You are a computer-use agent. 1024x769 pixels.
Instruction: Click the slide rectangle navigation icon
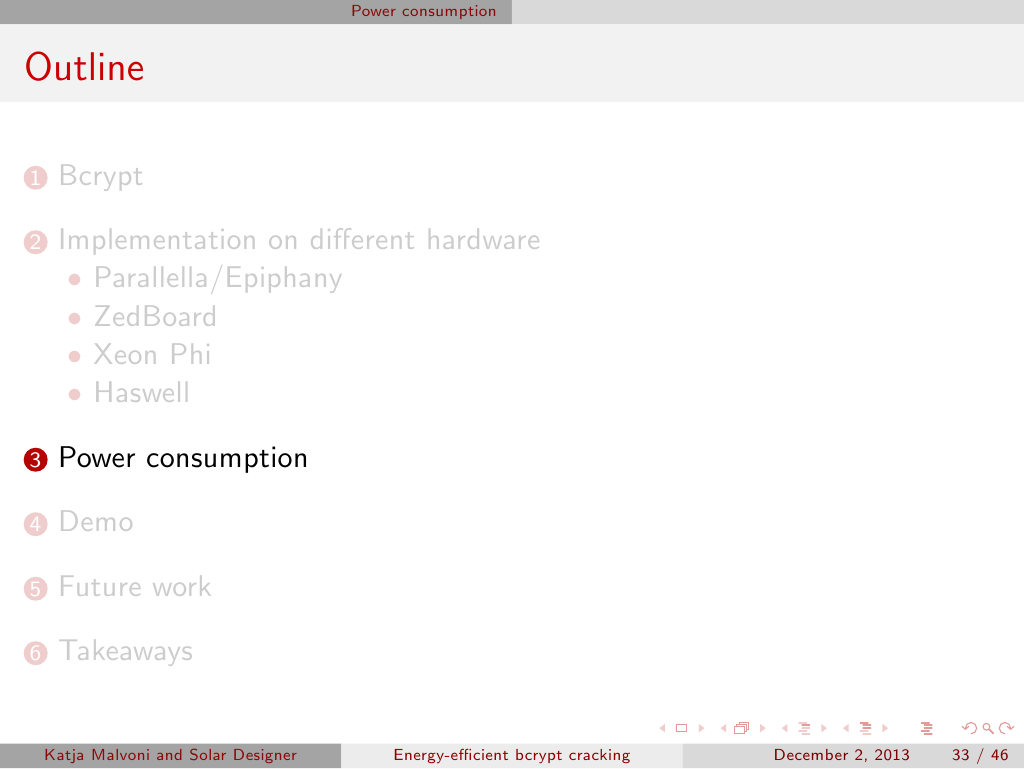[x=681, y=727]
